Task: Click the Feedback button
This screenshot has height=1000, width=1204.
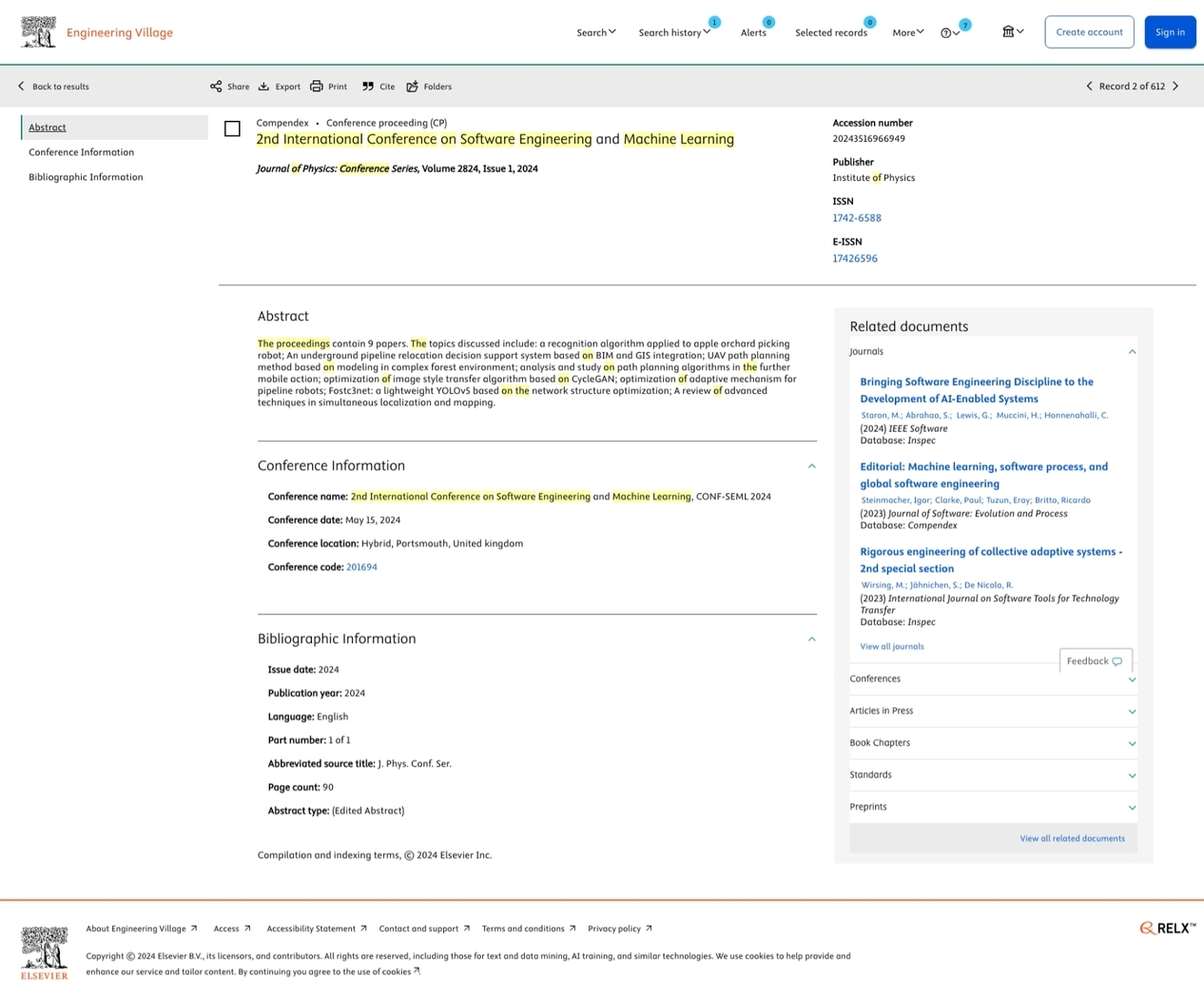Action: tap(1095, 661)
